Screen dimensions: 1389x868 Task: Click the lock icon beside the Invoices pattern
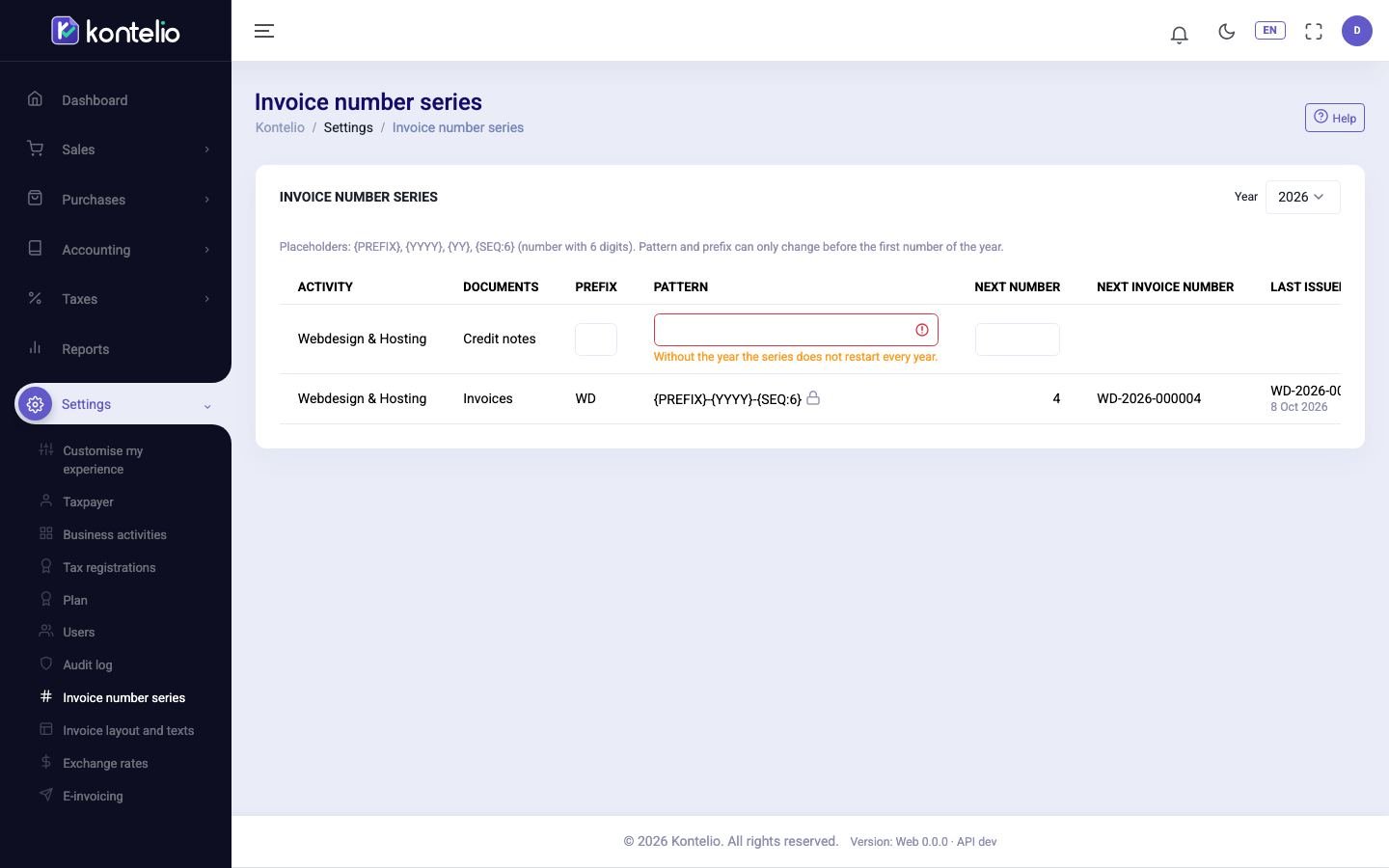tap(813, 397)
